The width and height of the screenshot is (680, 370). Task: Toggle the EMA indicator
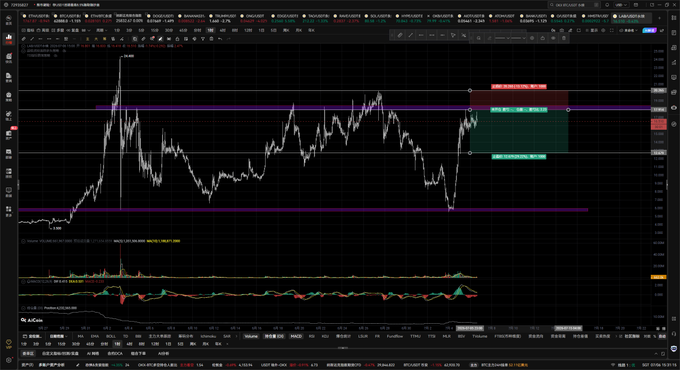[95, 336]
